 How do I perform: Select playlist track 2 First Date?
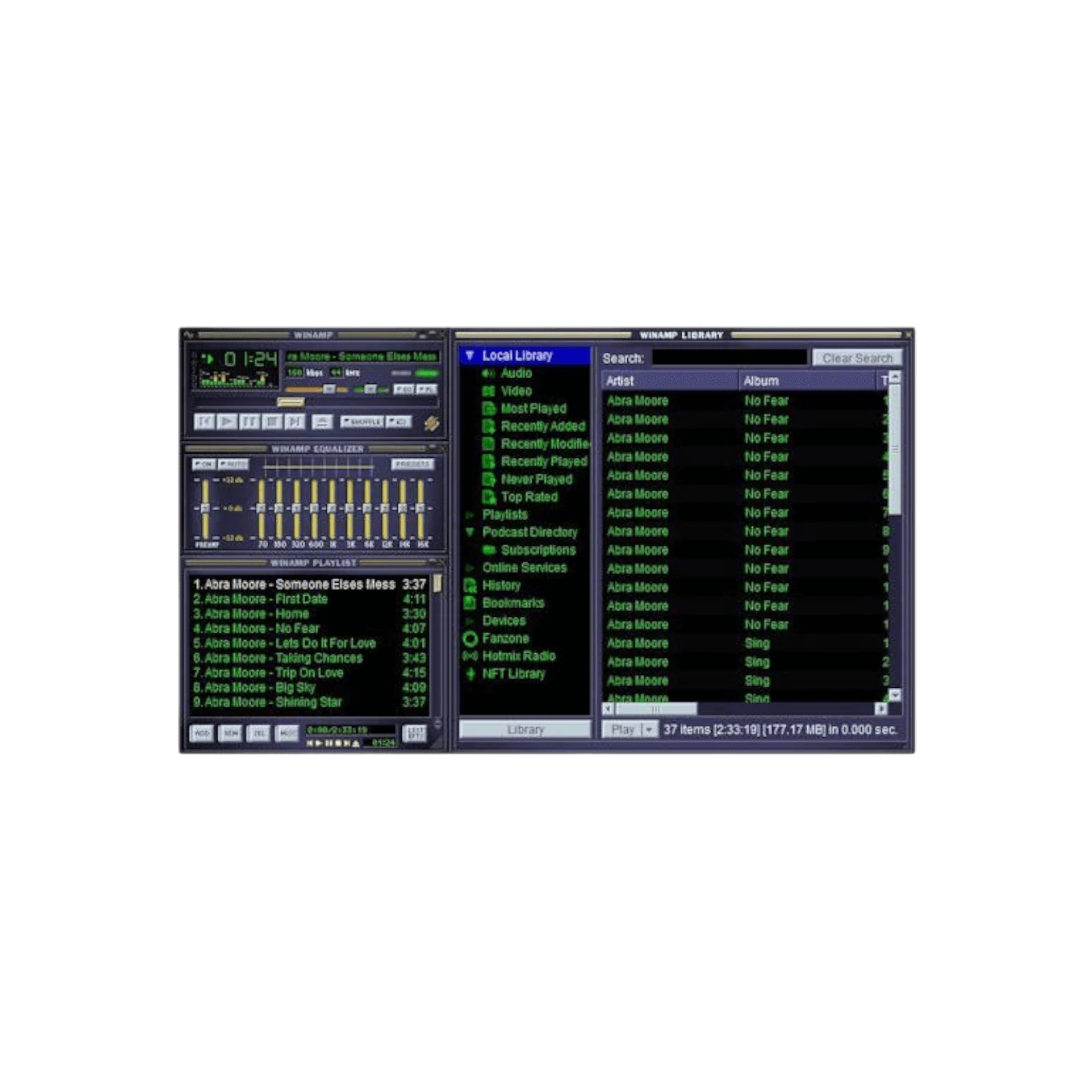click(x=309, y=599)
